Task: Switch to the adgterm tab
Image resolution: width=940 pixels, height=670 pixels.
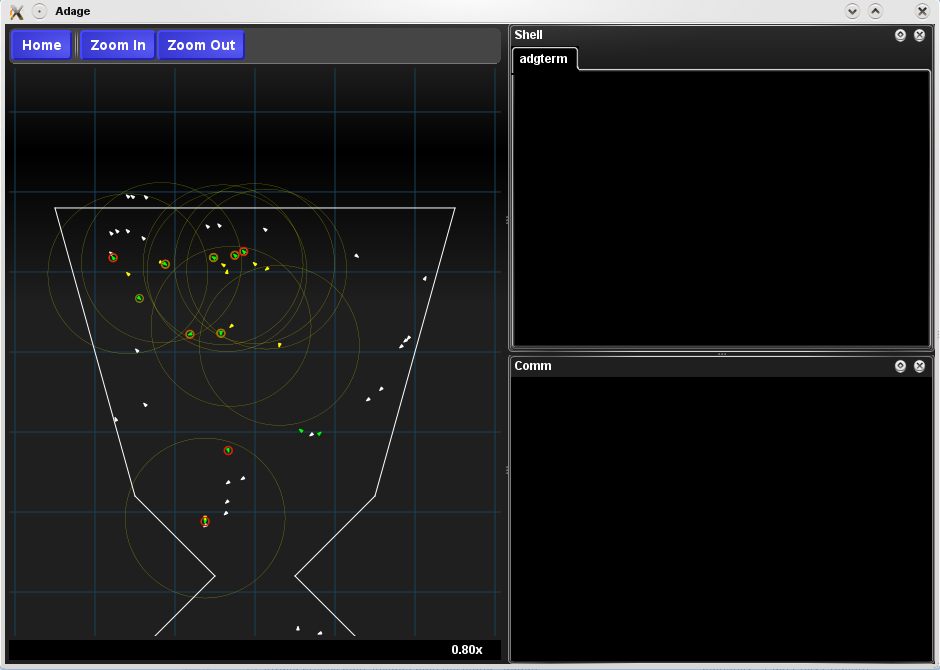Action: [x=544, y=59]
